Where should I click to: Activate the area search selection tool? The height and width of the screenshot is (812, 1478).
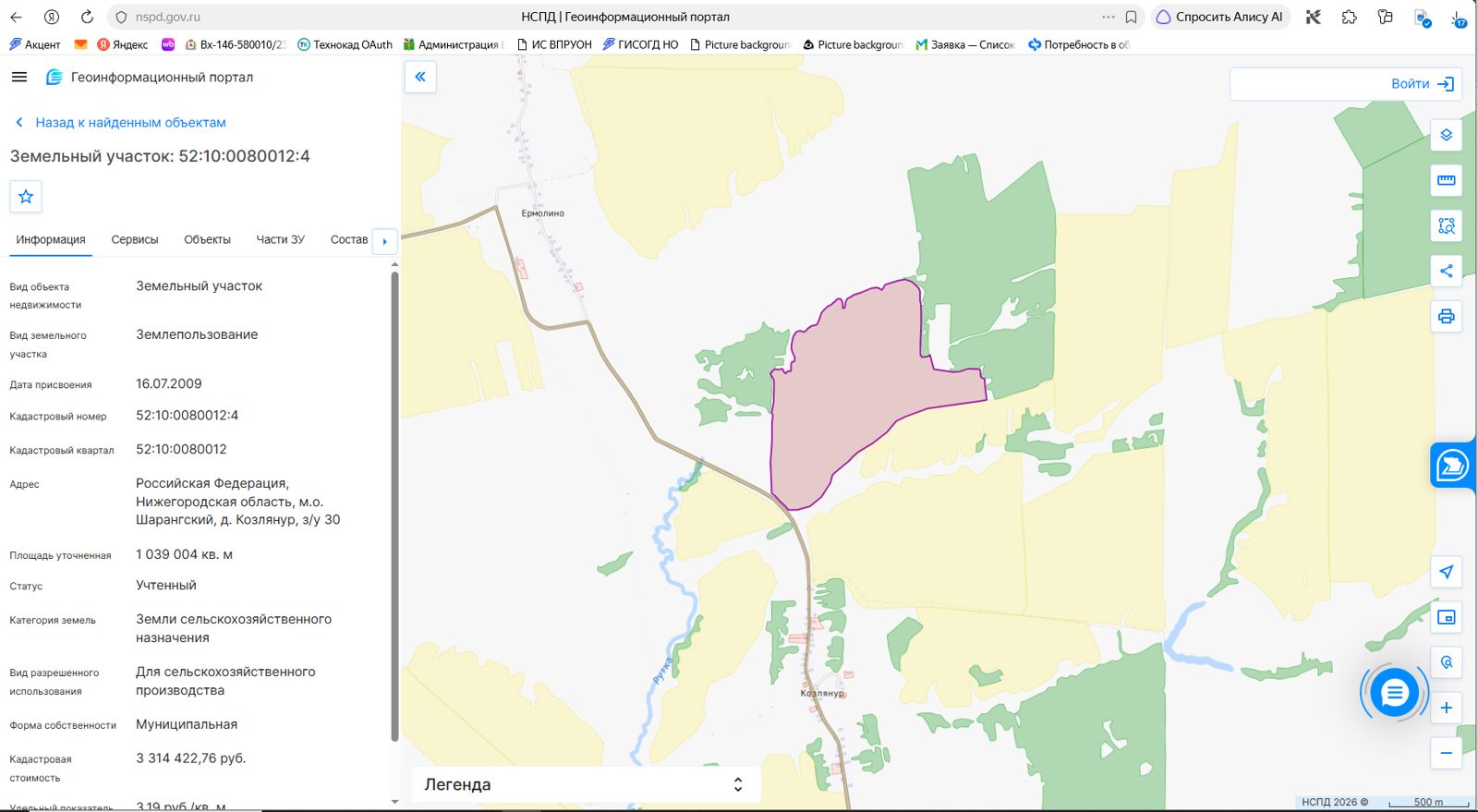pos(1446,225)
